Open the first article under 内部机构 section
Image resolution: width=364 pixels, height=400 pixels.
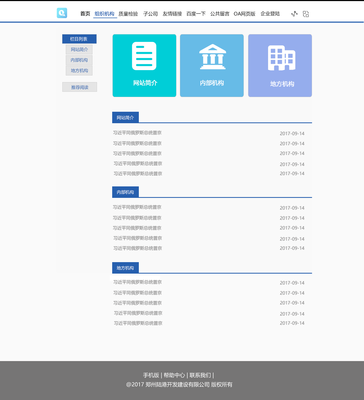(137, 207)
